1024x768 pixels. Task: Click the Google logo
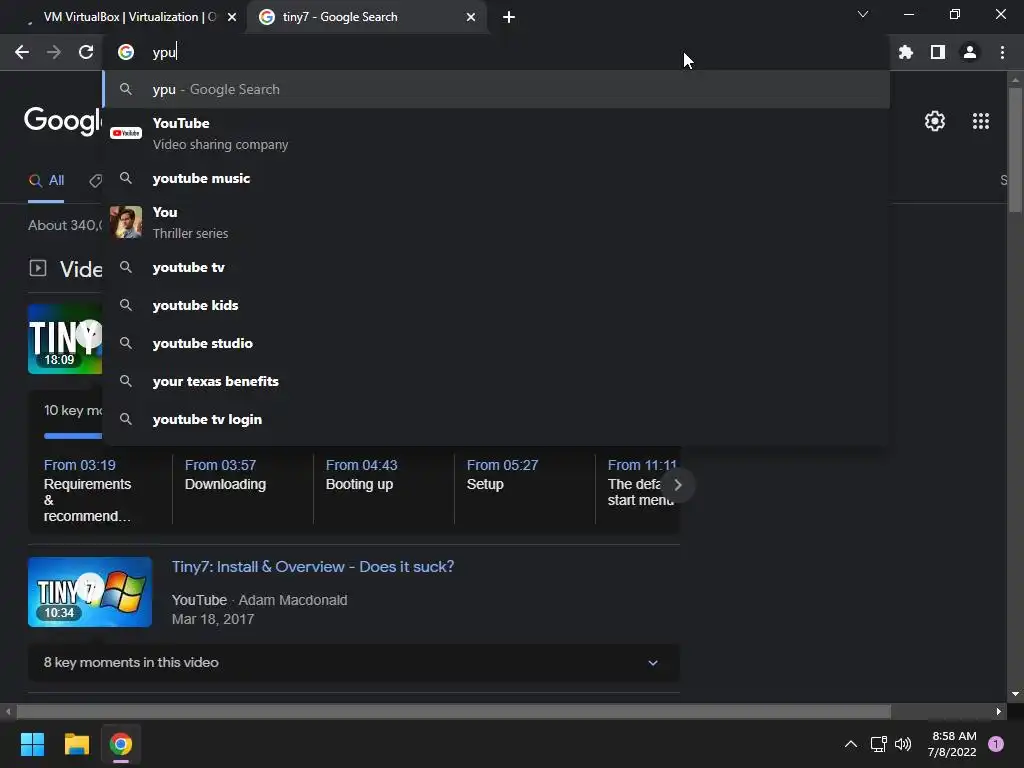point(63,121)
